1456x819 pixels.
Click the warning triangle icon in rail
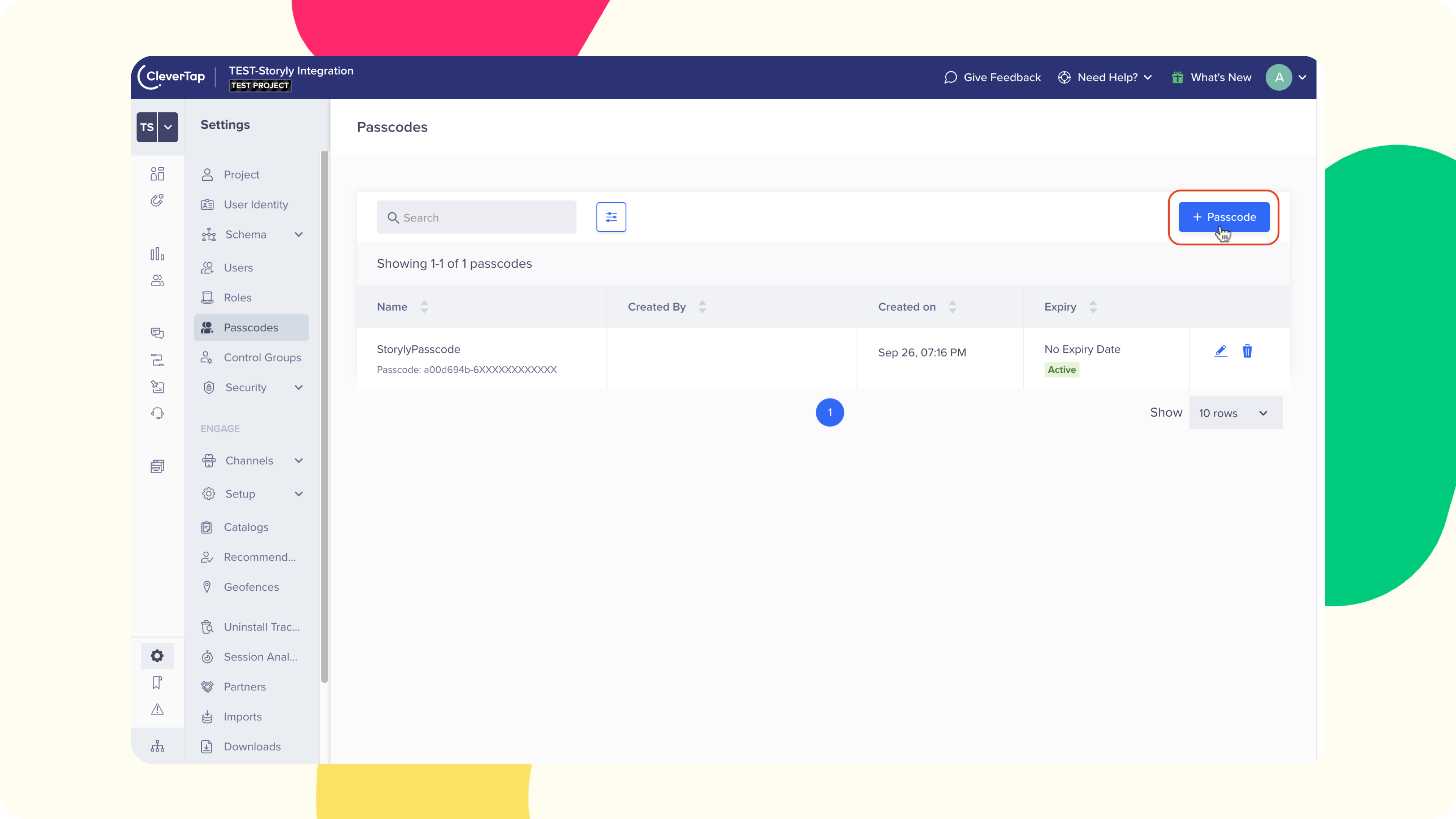[157, 709]
